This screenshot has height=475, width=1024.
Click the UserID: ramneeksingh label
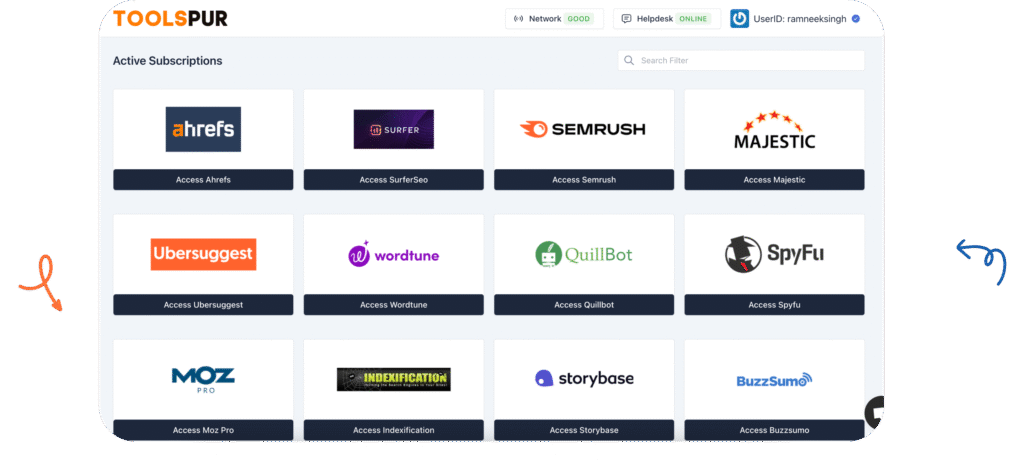(x=801, y=19)
